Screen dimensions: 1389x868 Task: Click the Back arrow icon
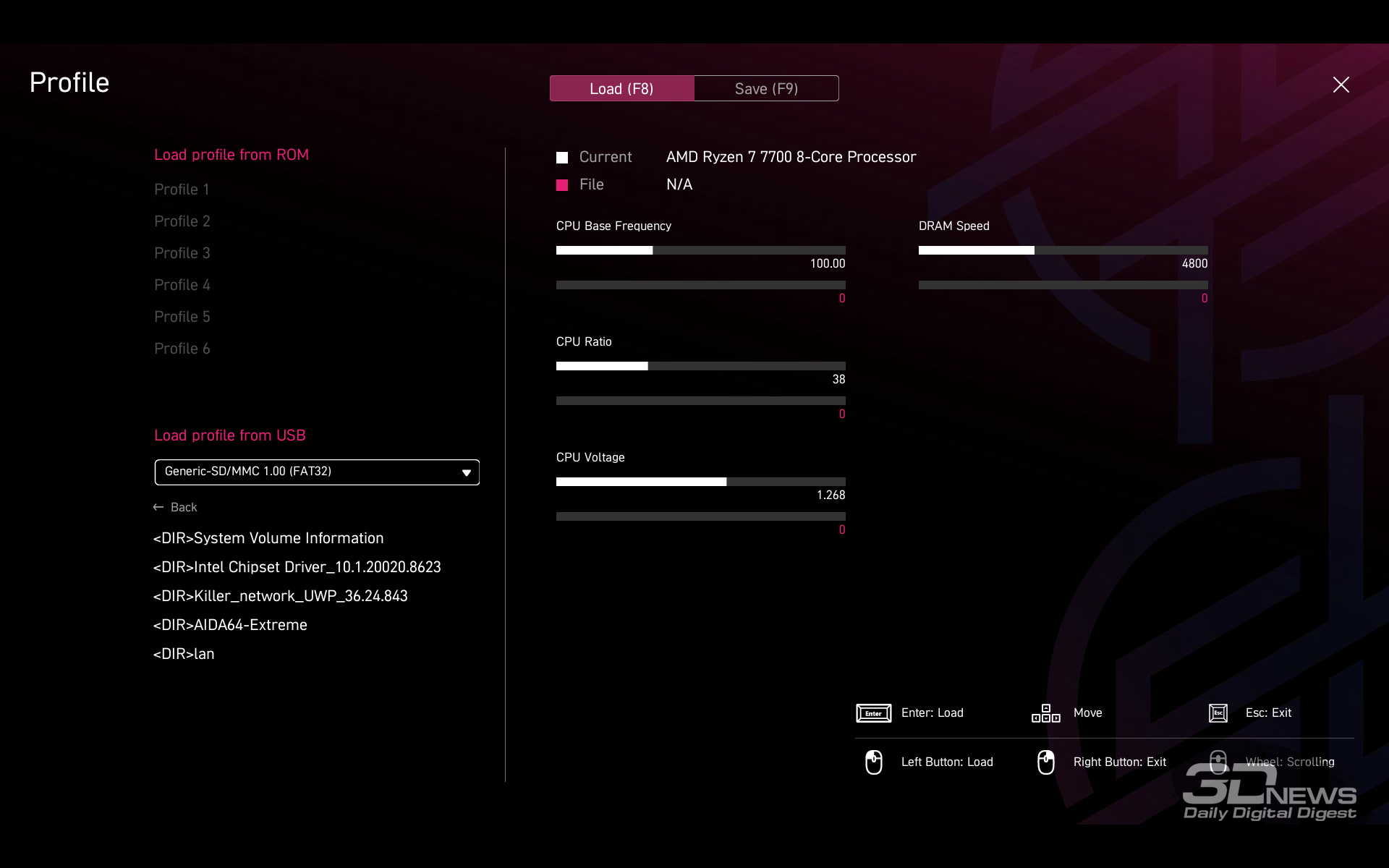158,508
